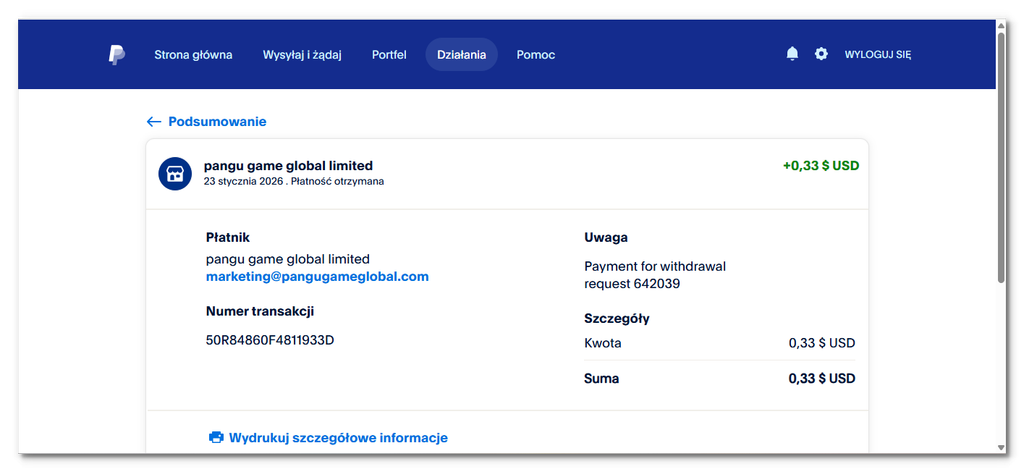This screenshot has height=472, width=1024.
Task: Click the Suma row label
Action: tap(601, 379)
